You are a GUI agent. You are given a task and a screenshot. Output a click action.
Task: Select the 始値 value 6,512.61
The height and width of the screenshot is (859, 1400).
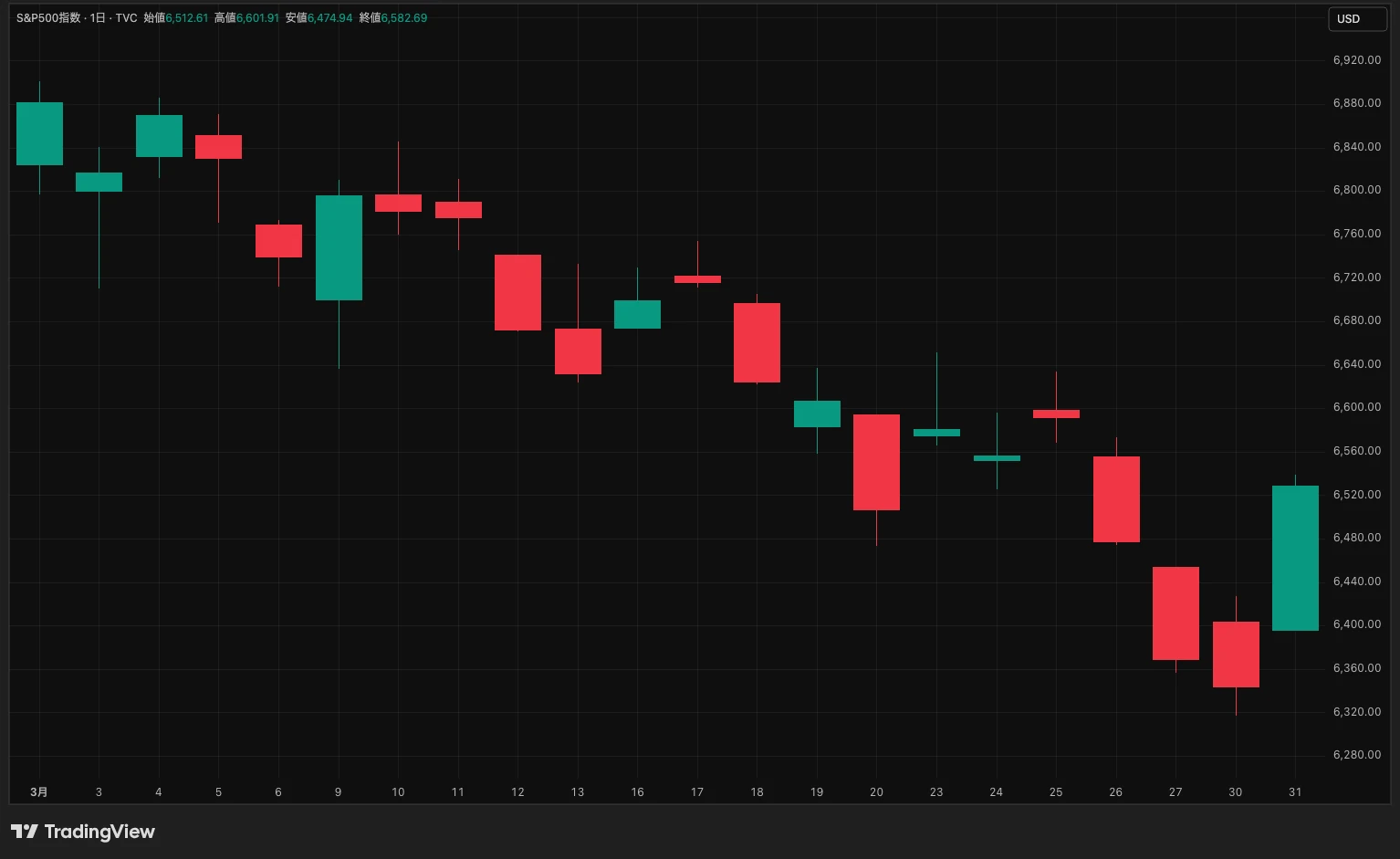187,18
